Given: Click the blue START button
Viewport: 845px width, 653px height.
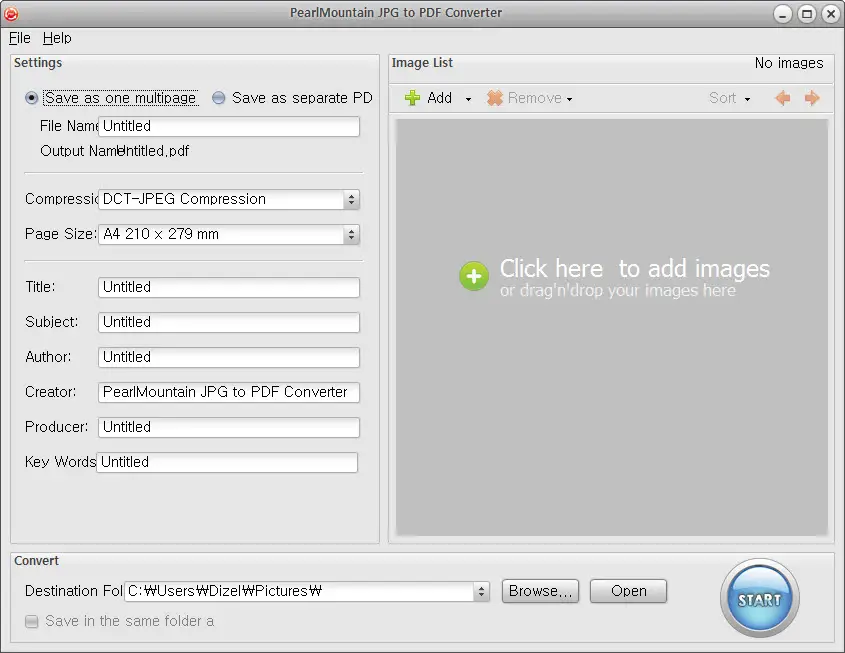Looking at the screenshot, I should coord(759,599).
